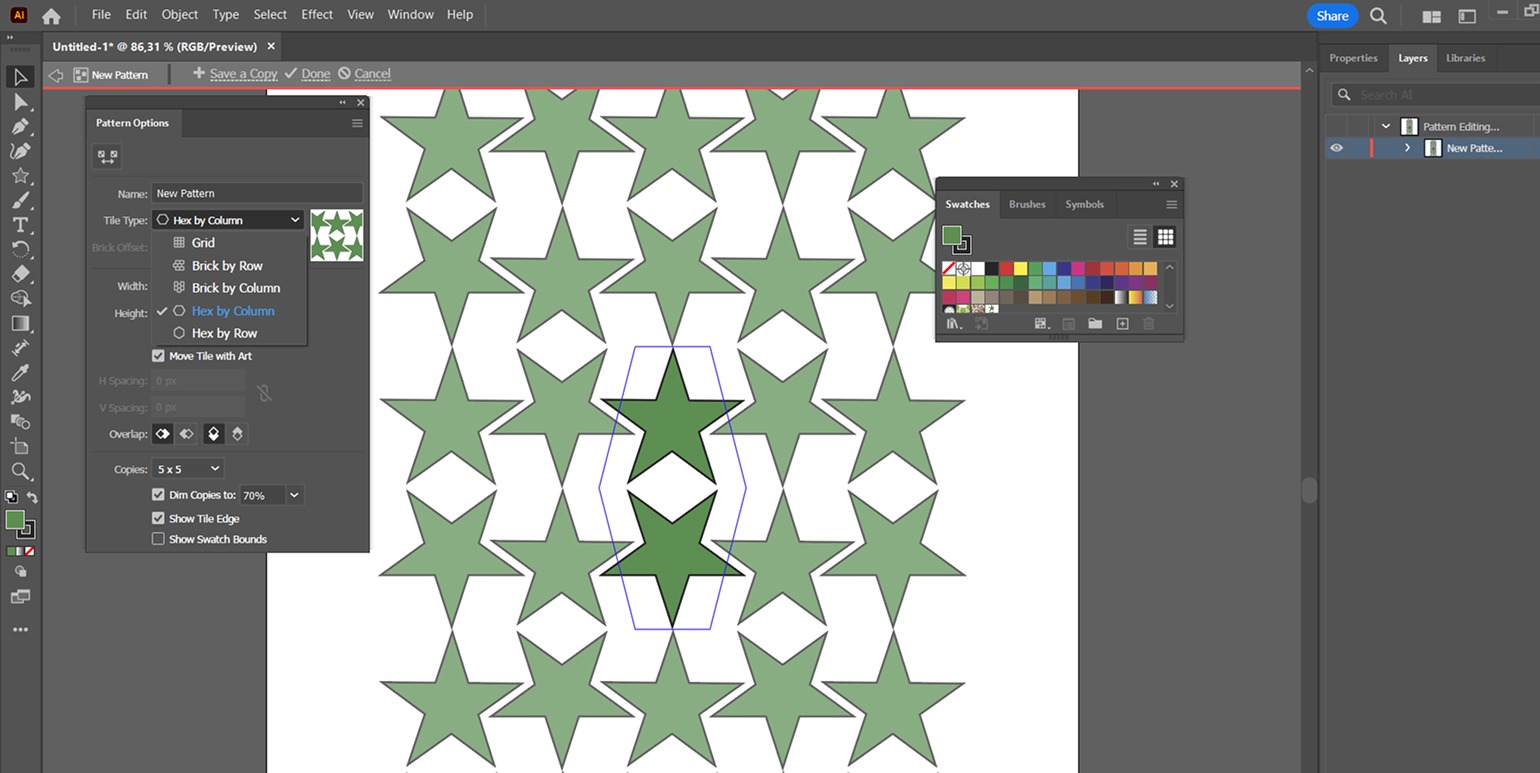Select the Star shape tool
Image resolution: width=1540 pixels, height=773 pixels.
20,176
